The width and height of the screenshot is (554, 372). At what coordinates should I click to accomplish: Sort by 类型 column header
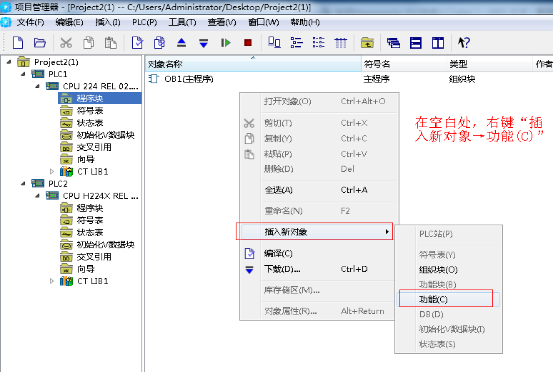[x=489, y=64]
